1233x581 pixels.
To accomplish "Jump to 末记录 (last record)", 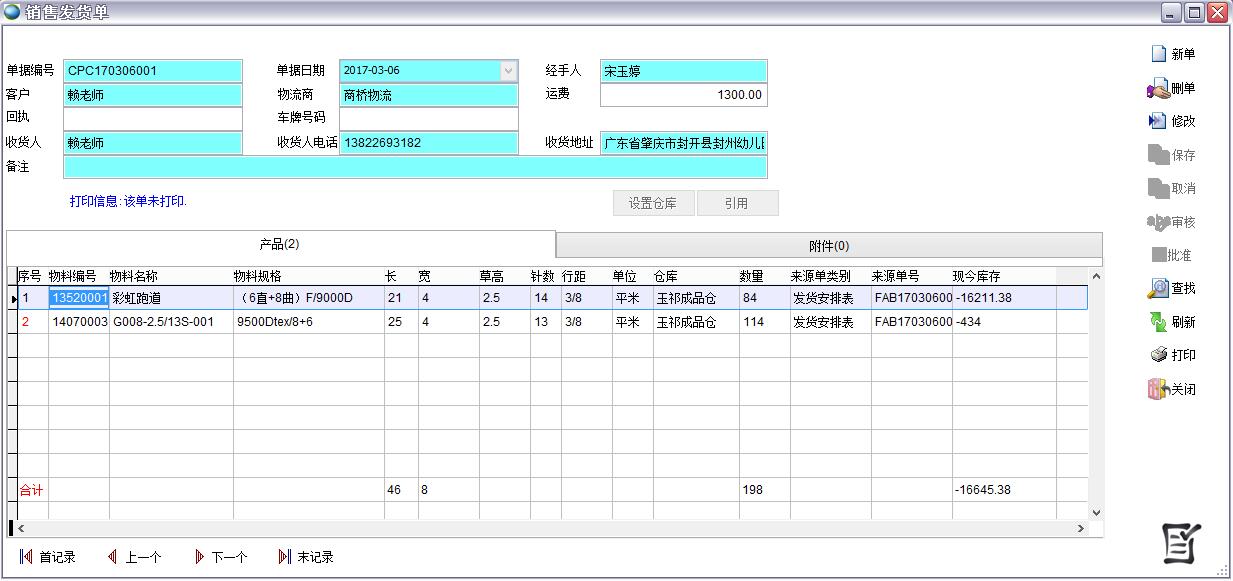I will (x=285, y=557).
